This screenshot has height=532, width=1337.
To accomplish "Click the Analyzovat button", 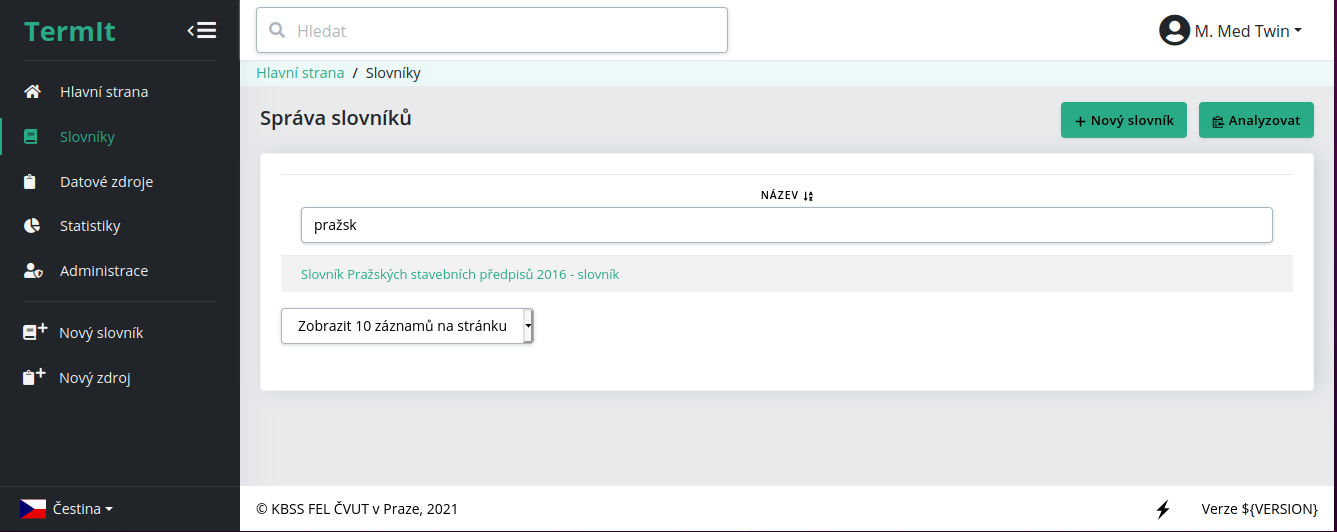I will (1256, 120).
